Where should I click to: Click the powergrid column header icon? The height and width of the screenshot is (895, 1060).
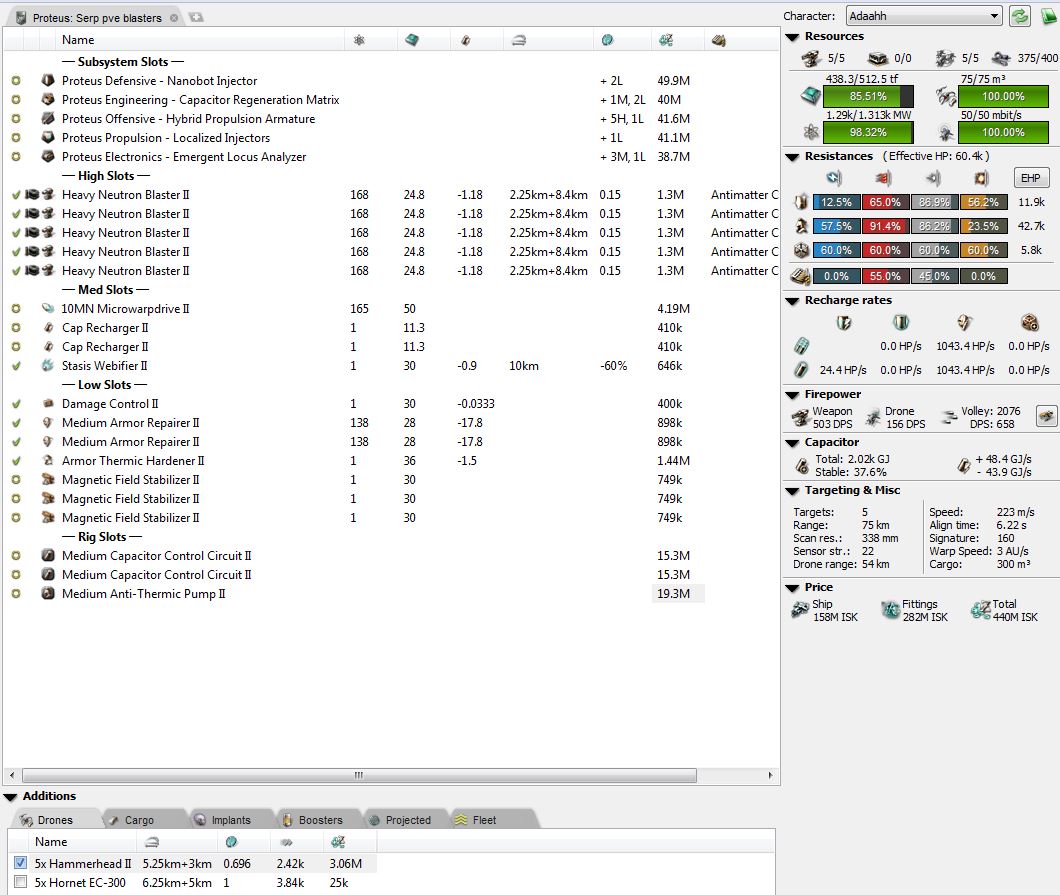[359, 40]
